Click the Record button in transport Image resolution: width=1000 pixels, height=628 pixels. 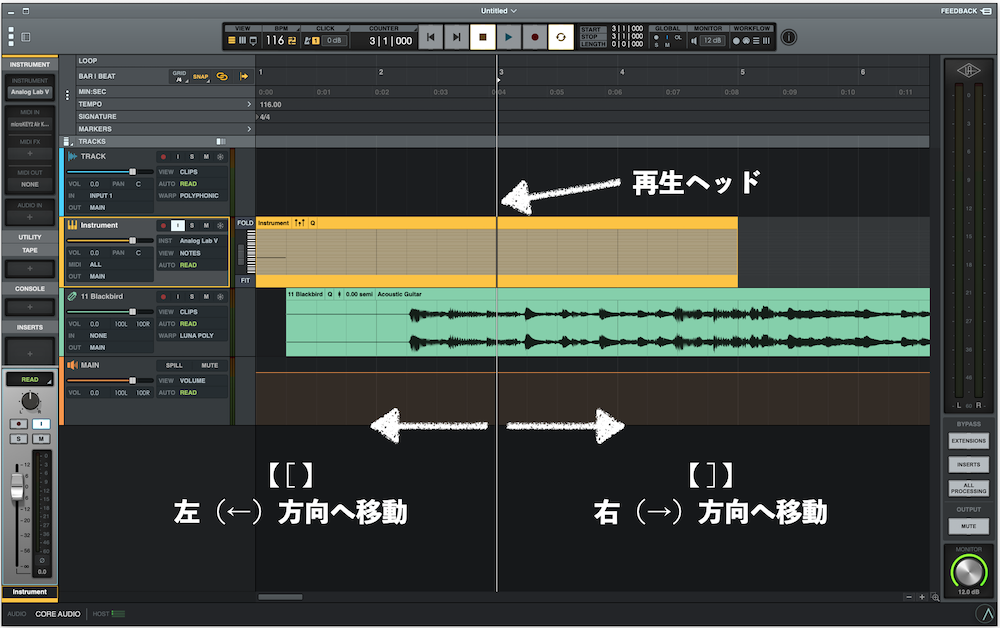tap(534, 38)
